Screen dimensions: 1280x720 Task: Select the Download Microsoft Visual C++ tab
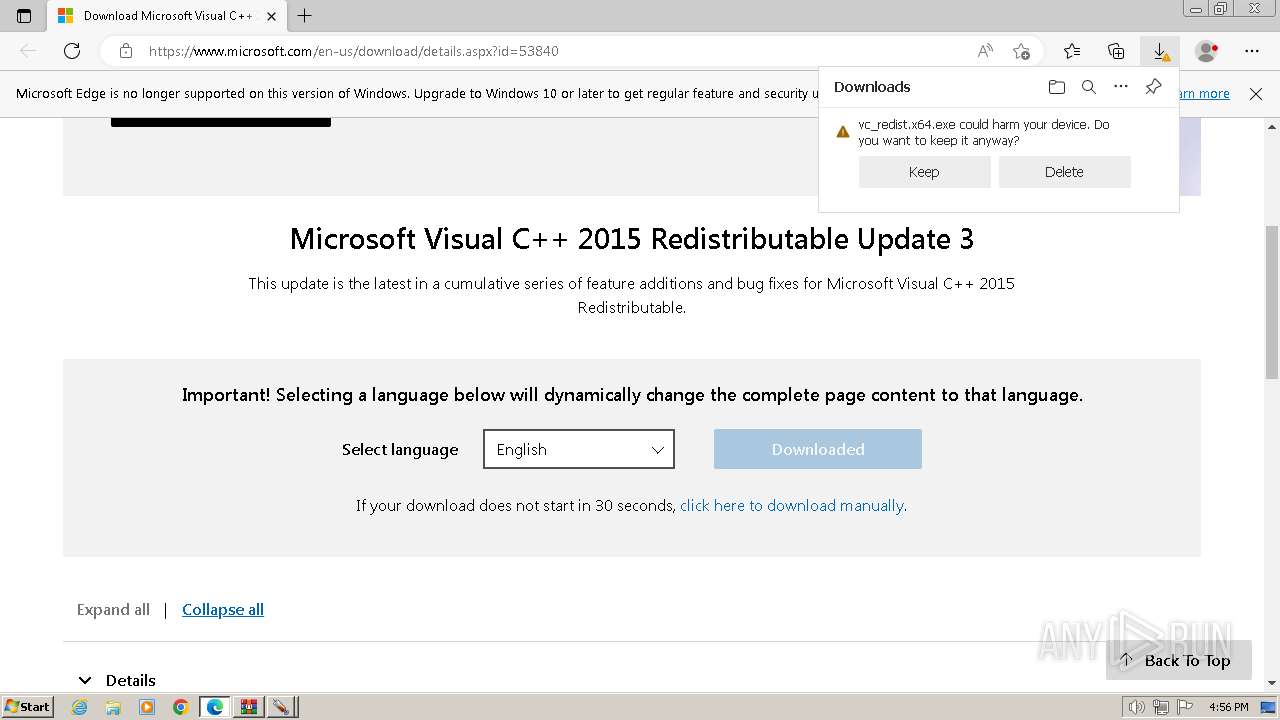click(x=167, y=16)
